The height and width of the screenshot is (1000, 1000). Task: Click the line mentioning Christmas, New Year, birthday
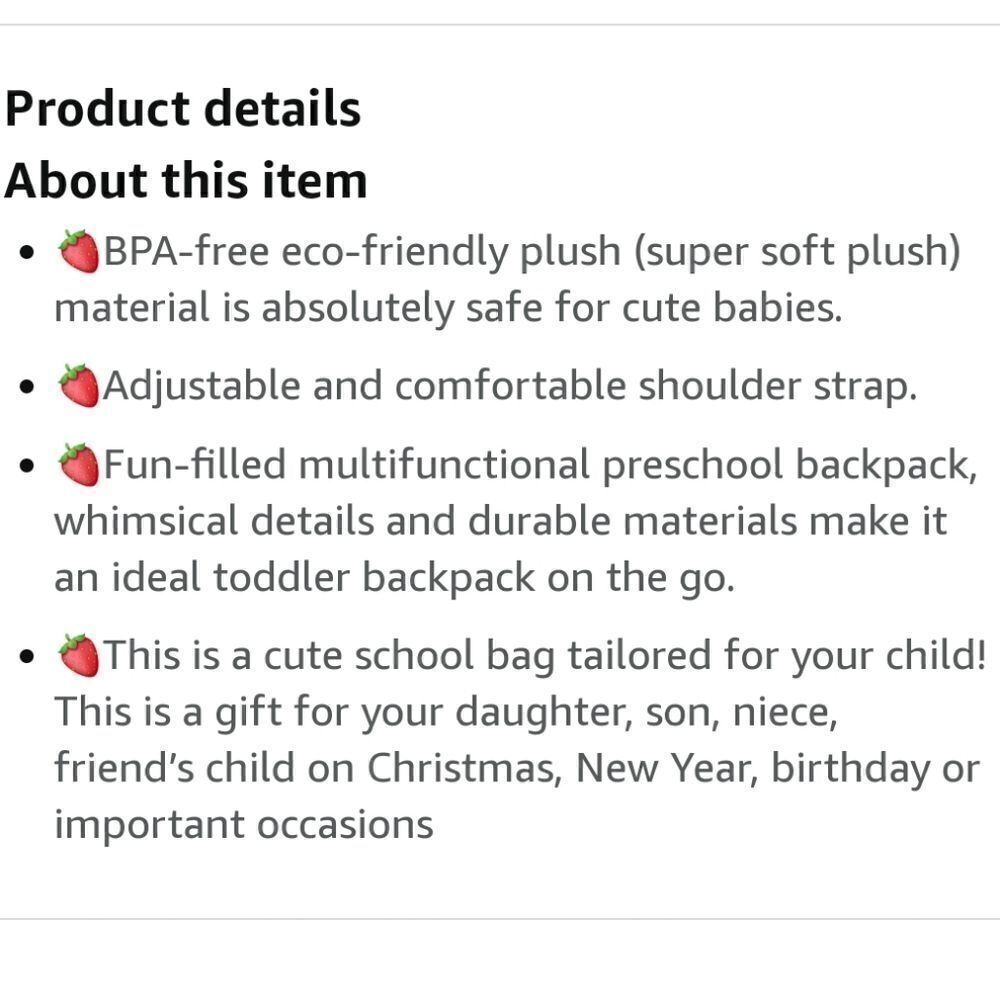[517, 768]
